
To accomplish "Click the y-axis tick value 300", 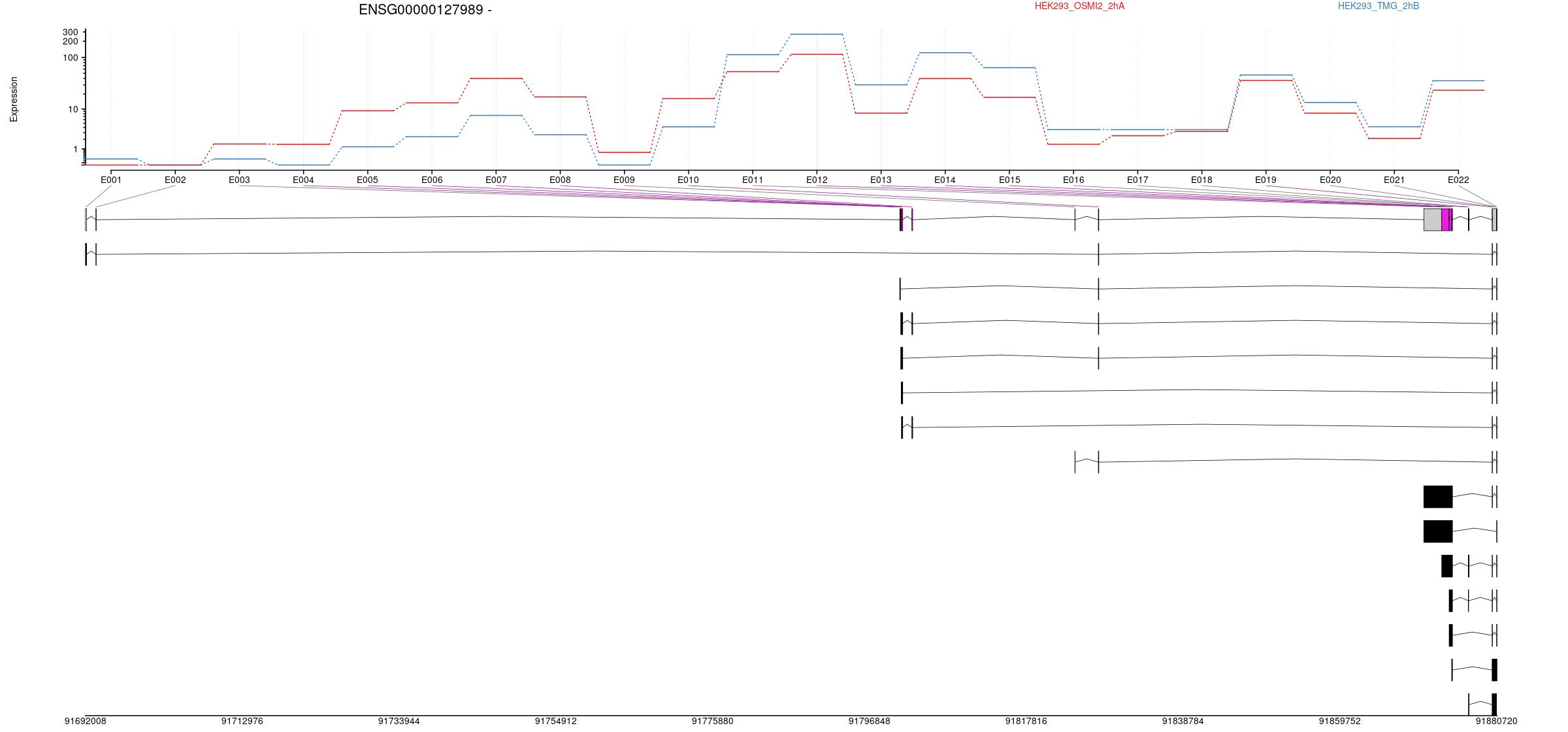I will 71,32.
